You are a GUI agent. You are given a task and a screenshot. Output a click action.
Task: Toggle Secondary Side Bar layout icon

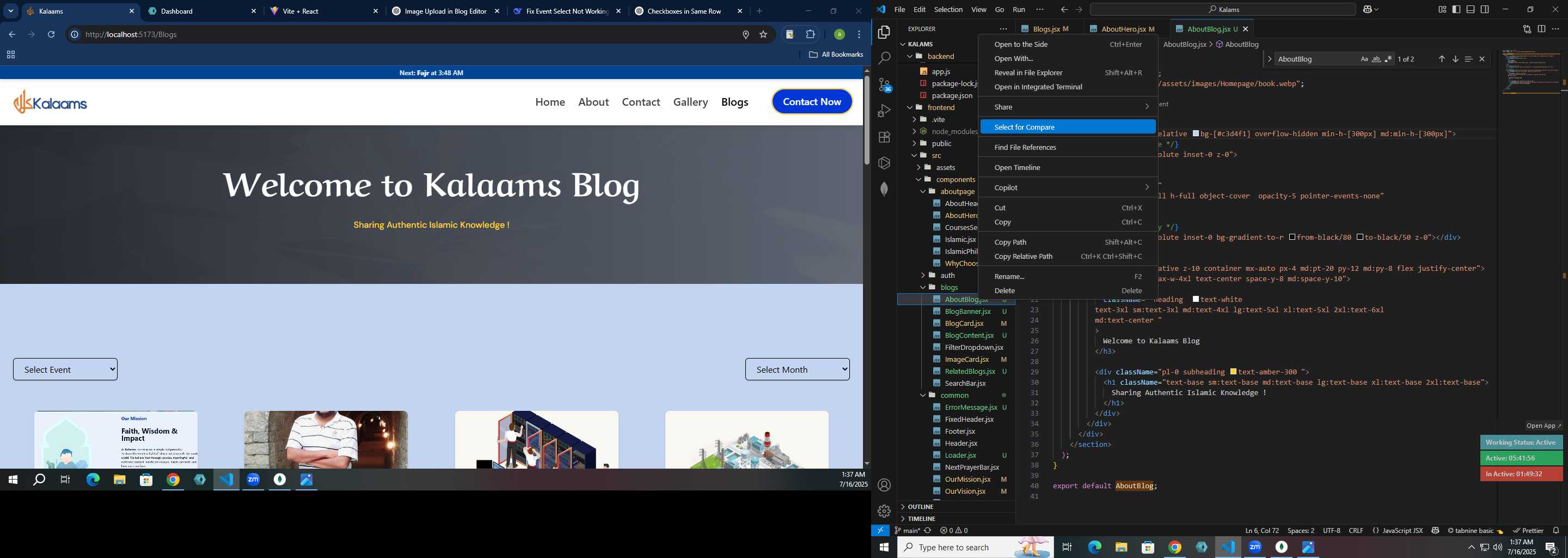pos(1485,9)
